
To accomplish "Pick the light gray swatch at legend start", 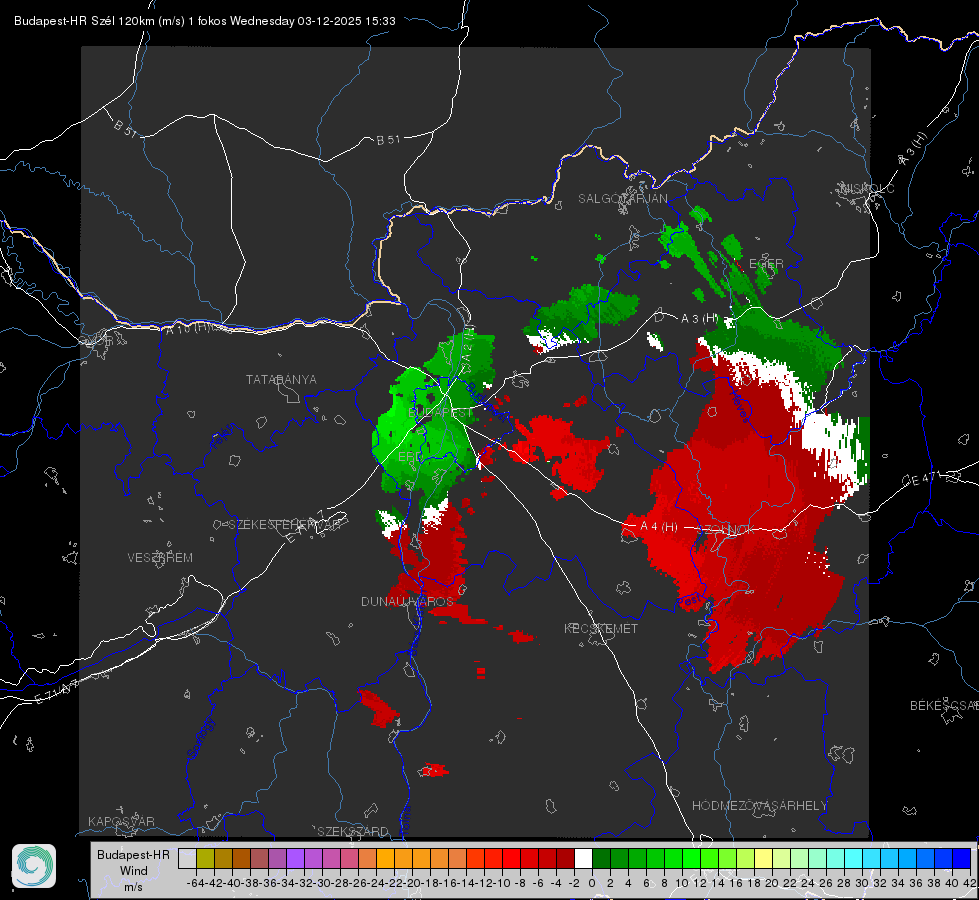I will point(187,858).
